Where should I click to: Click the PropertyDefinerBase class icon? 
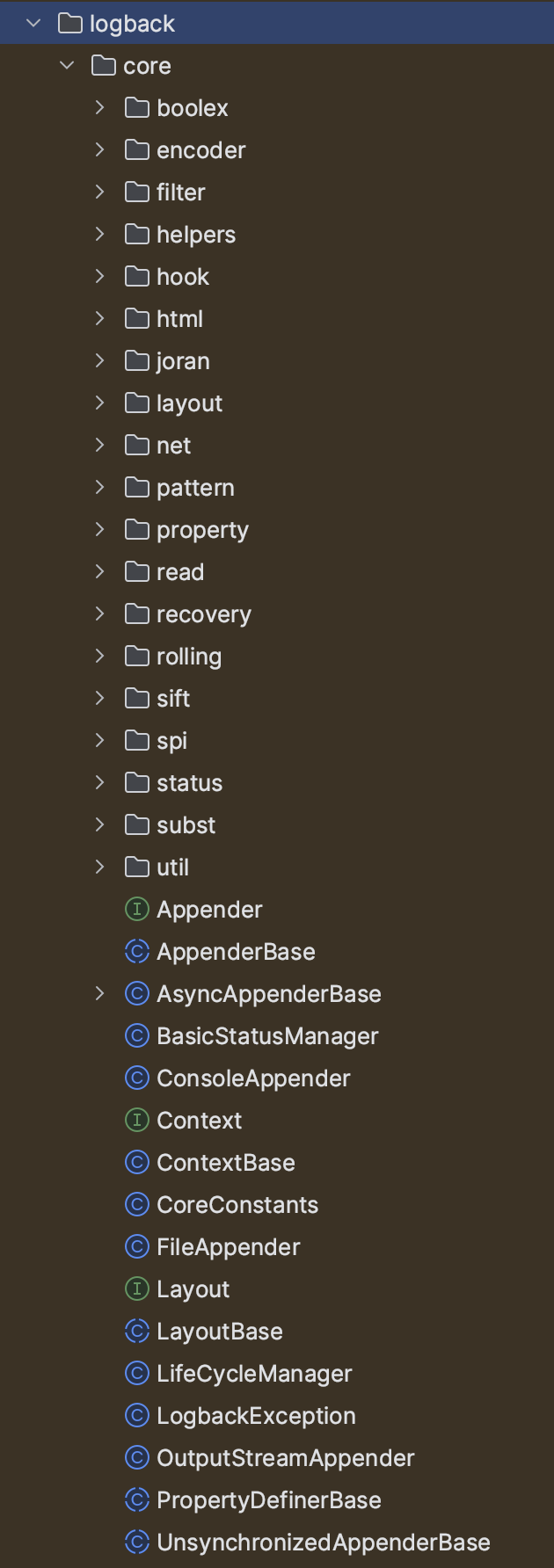coord(137,1499)
